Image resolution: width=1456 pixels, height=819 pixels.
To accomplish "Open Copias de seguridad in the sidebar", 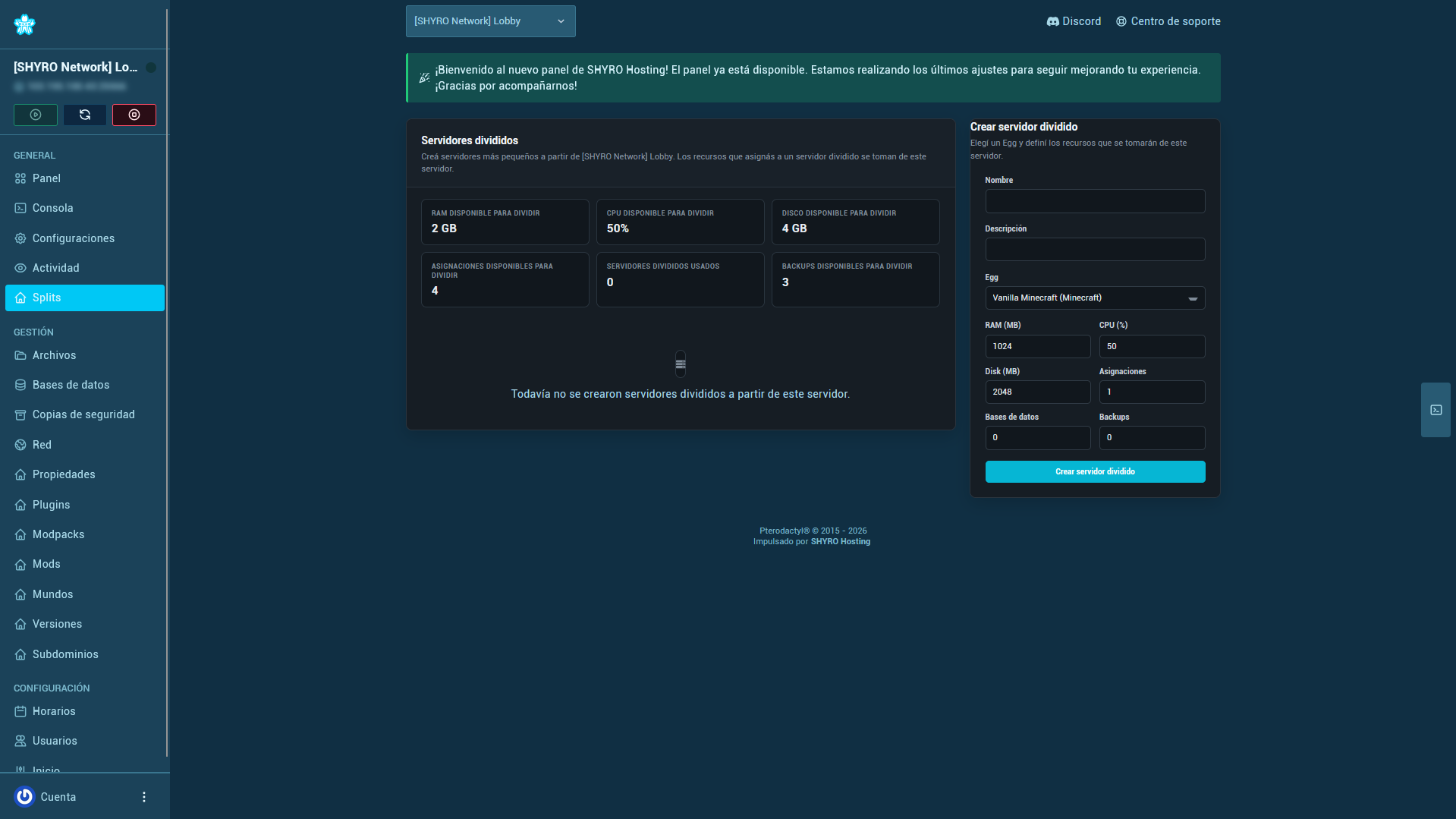I will tap(85, 414).
